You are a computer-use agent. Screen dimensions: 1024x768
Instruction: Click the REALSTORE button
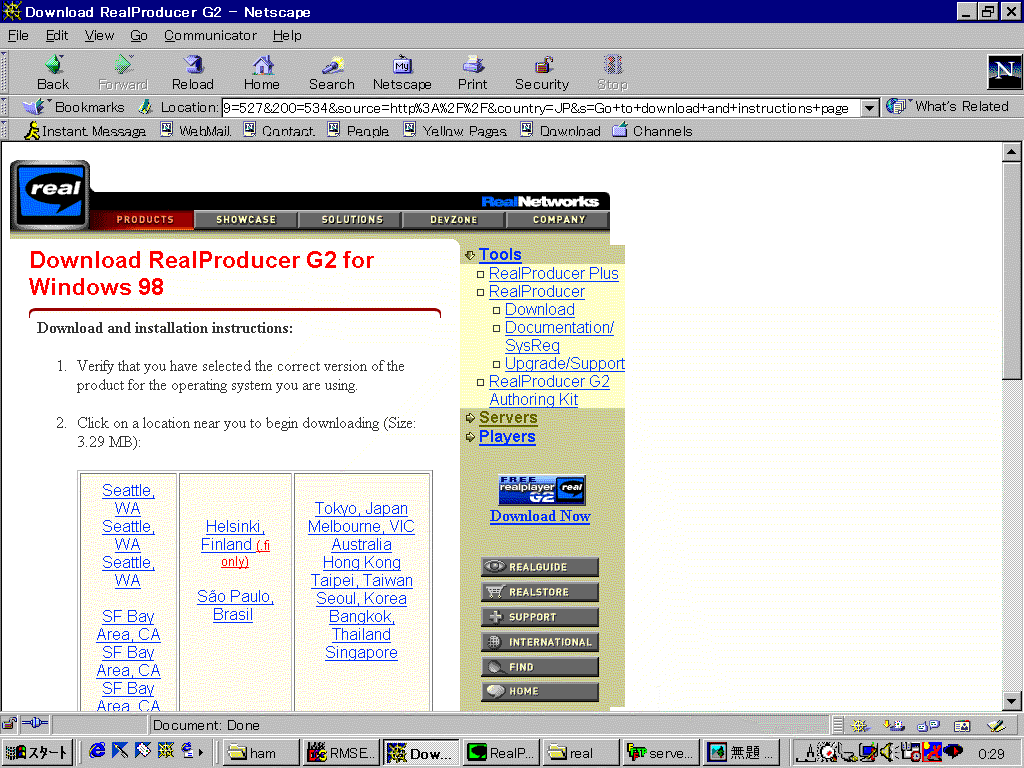[x=539, y=592]
